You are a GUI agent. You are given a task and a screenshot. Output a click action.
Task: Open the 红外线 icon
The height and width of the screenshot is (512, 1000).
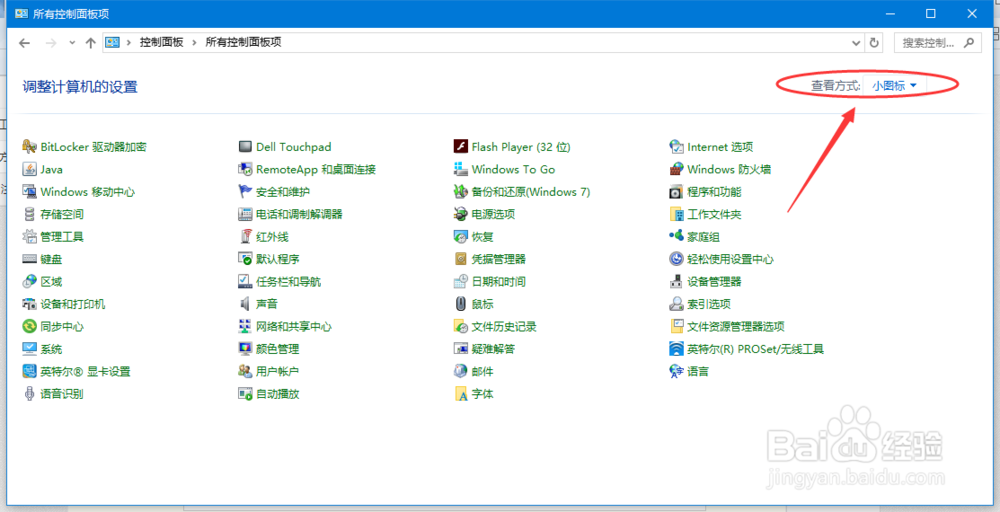click(246, 237)
